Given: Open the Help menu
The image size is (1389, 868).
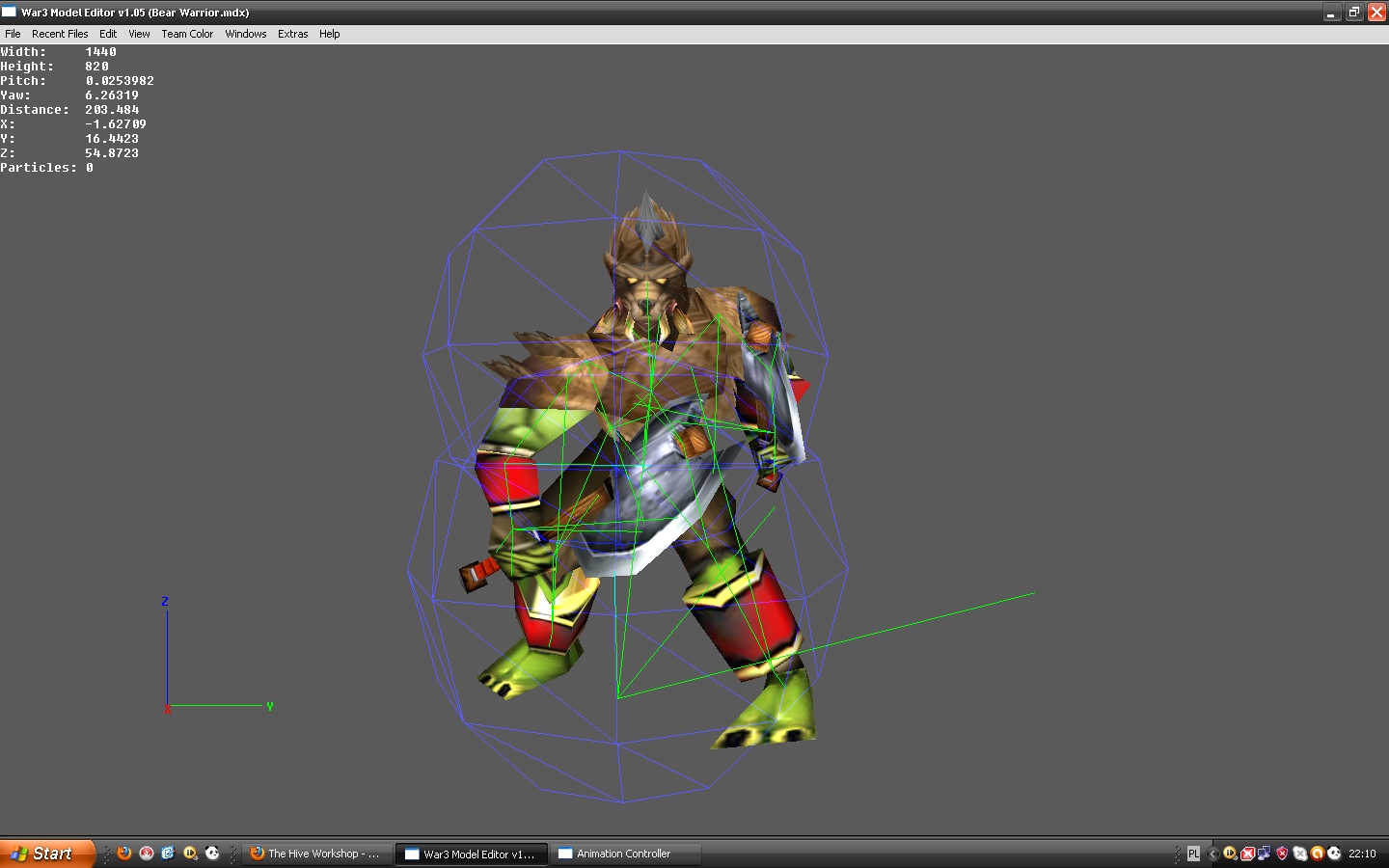Looking at the screenshot, I should (x=330, y=34).
